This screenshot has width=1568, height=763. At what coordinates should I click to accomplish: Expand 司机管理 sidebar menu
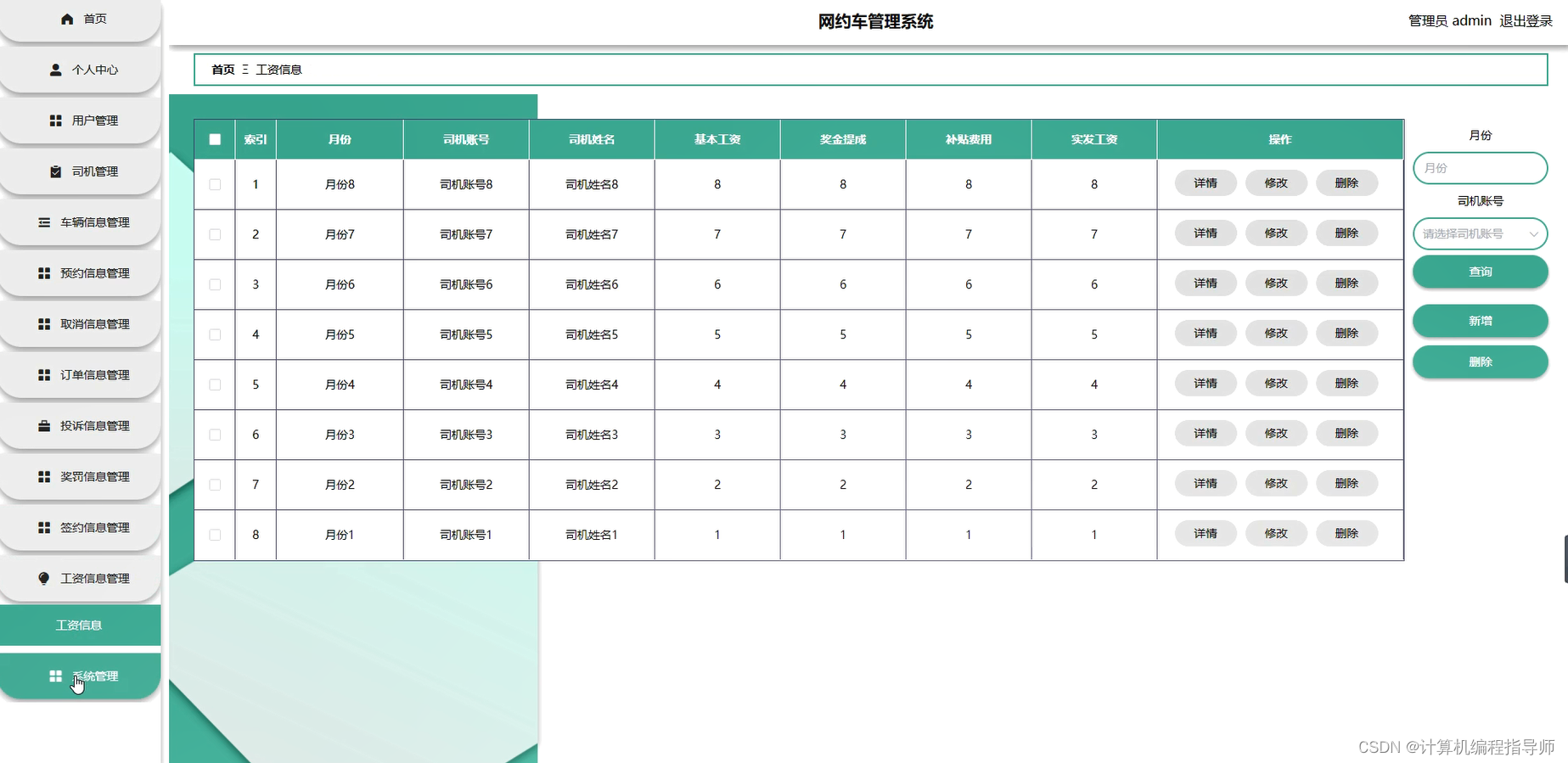(x=80, y=171)
